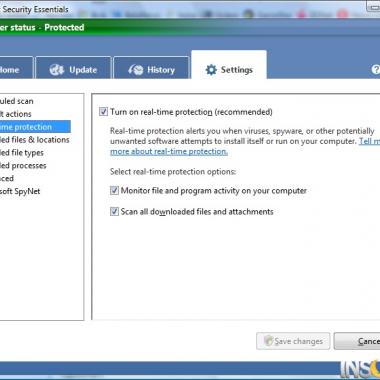Click the Security Essentials title bar text
The image size is (380, 380).
pos(35,9)
